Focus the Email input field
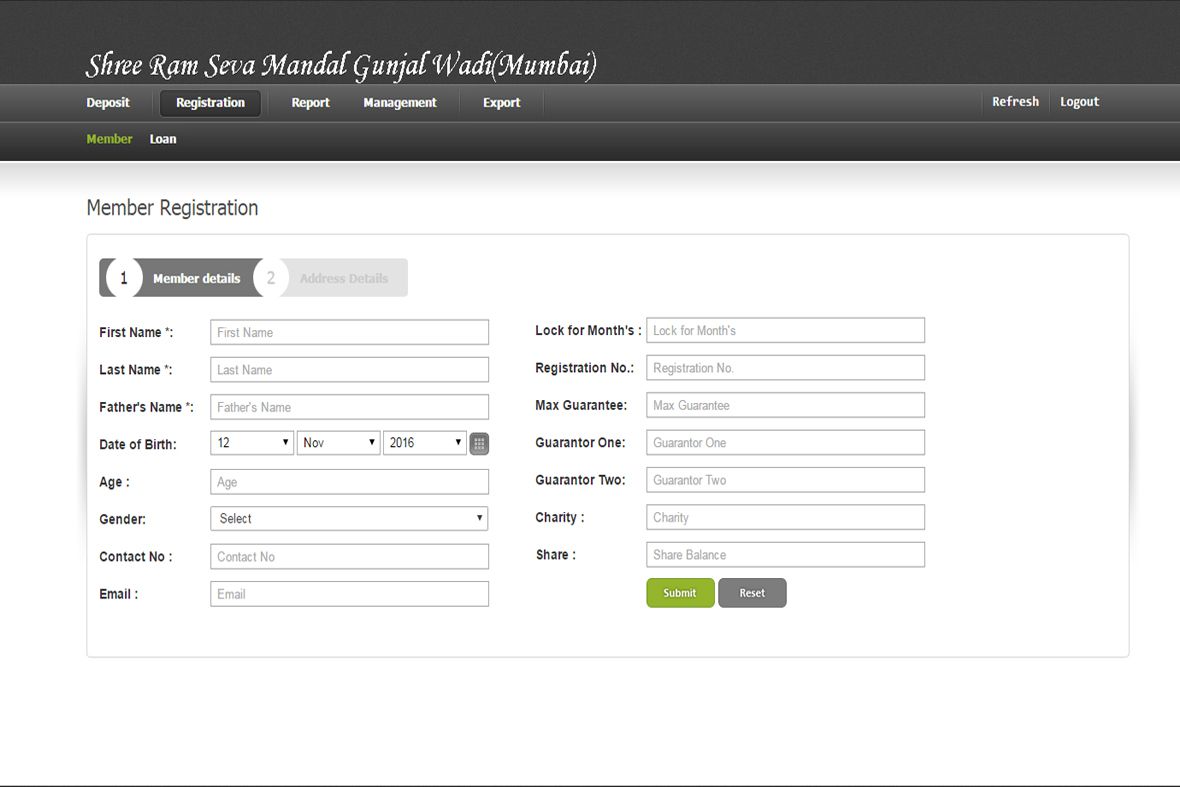This screenshot has height=787, width=1180. (349, 594)
